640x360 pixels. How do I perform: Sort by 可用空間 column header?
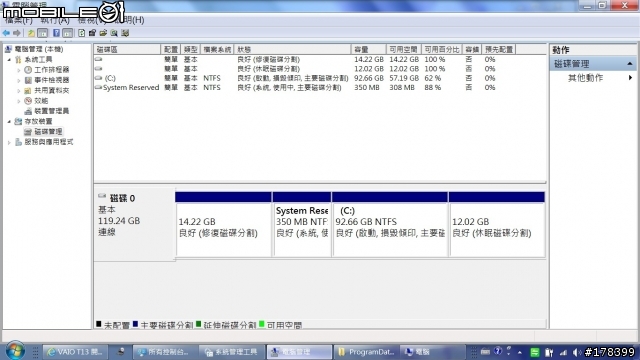pos(403,49)
